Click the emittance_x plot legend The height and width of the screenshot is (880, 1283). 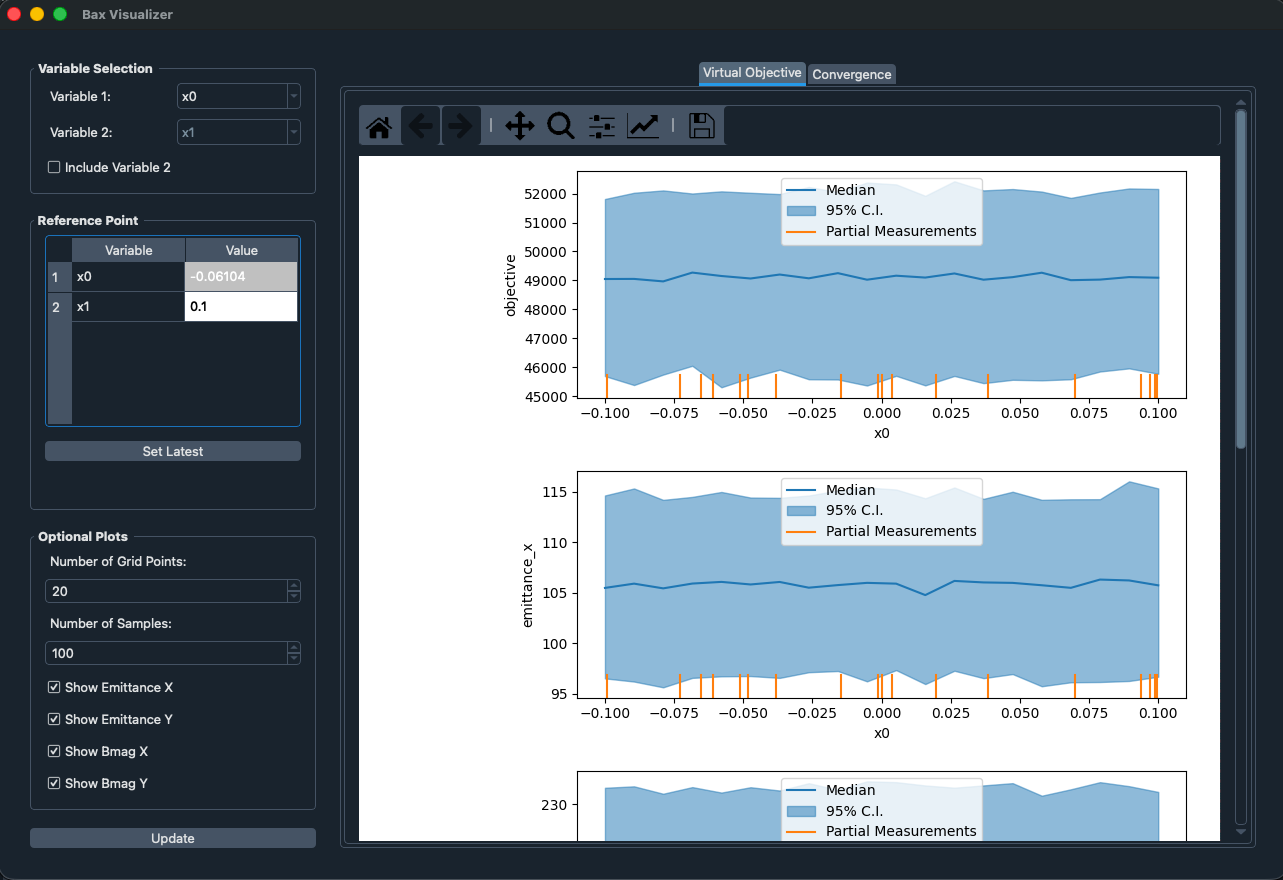(x=881, y=511)
